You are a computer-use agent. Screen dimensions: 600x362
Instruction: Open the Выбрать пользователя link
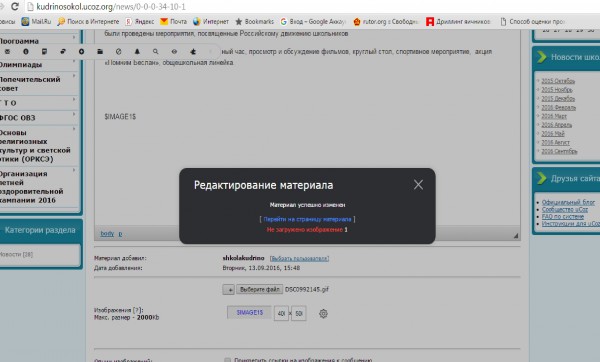click(299, 258)
